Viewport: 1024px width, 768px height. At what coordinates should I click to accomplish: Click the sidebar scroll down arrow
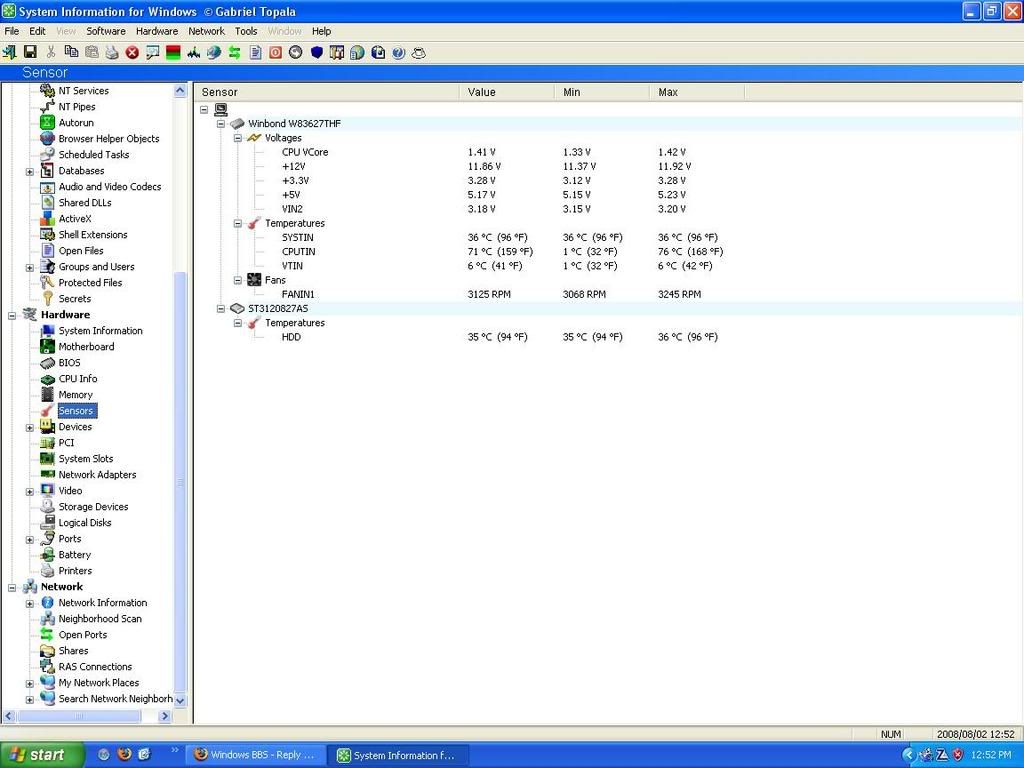click(x=180, y=700)
